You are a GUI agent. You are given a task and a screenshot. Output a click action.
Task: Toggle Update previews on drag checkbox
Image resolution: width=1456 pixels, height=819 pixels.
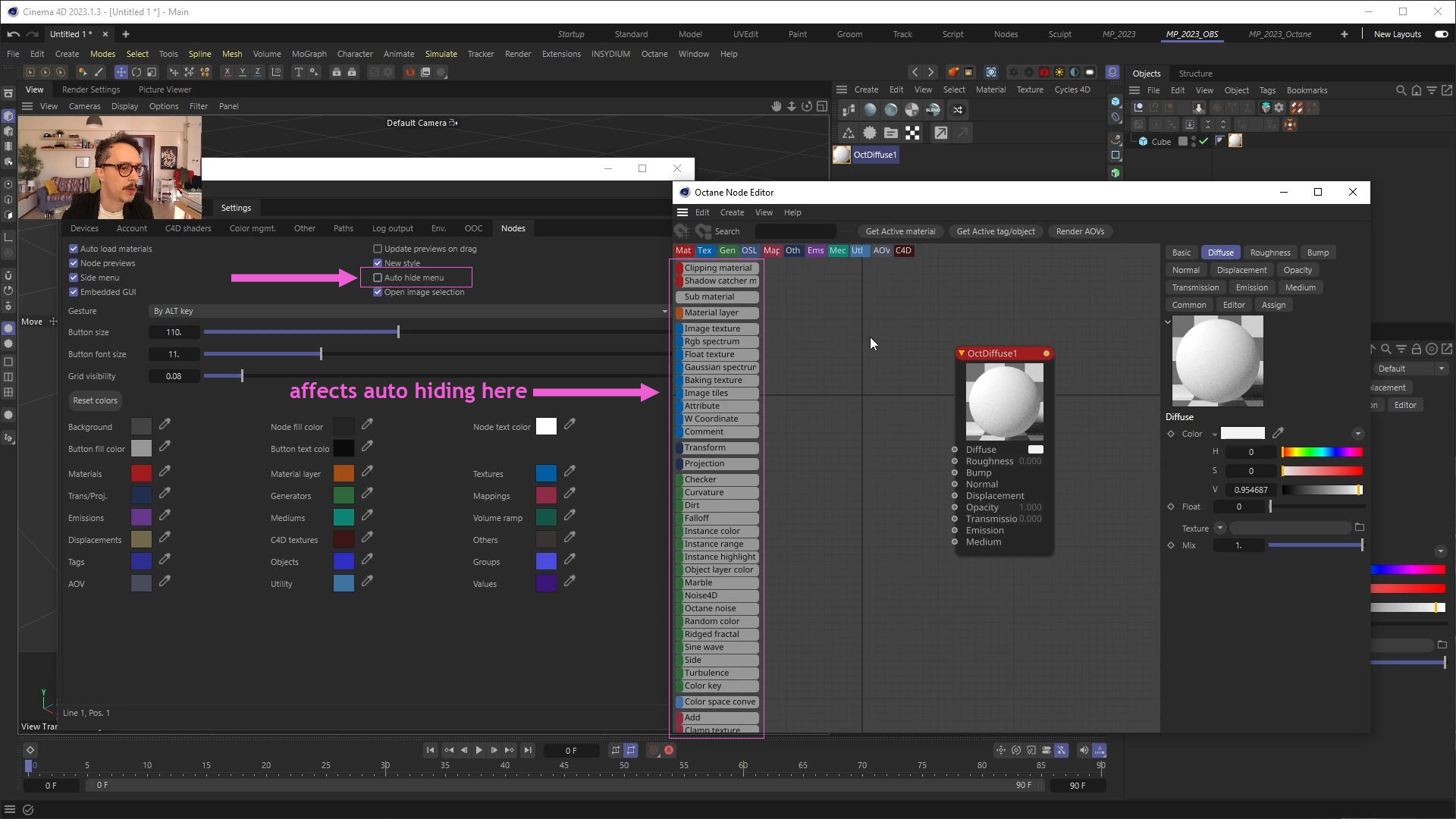coord(378,249)
